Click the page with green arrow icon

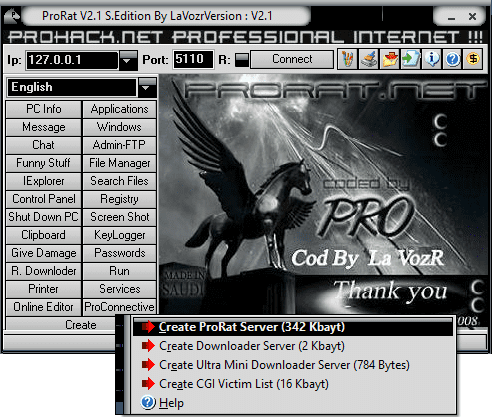411,60
